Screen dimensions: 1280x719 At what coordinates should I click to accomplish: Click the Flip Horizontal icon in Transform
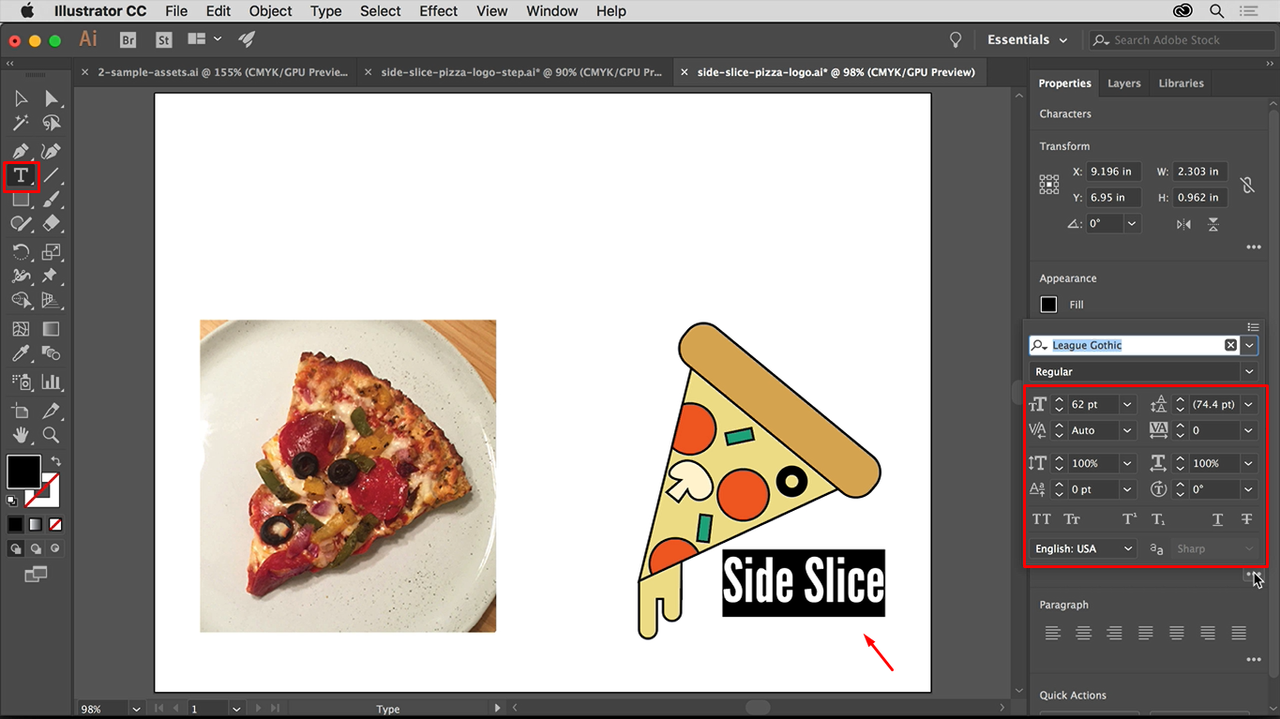1184,224
